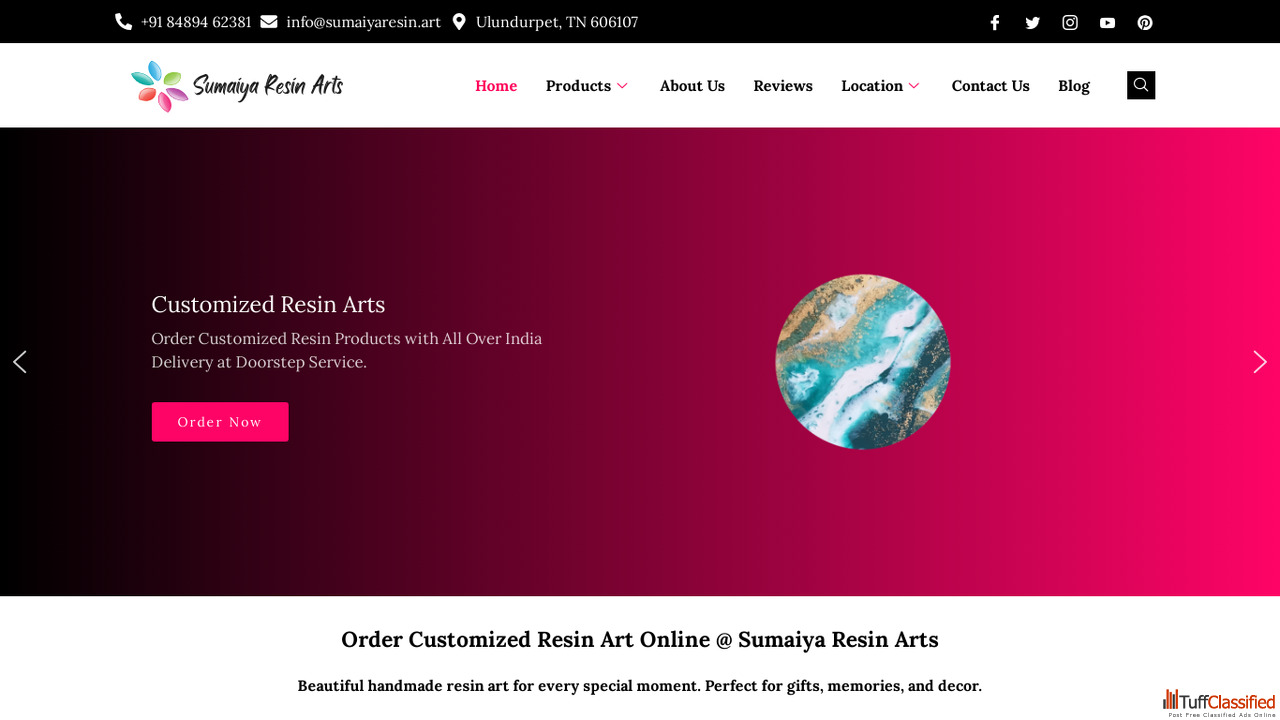
Task: Show the previous slide with left arrow
Action: pos(19,362)
